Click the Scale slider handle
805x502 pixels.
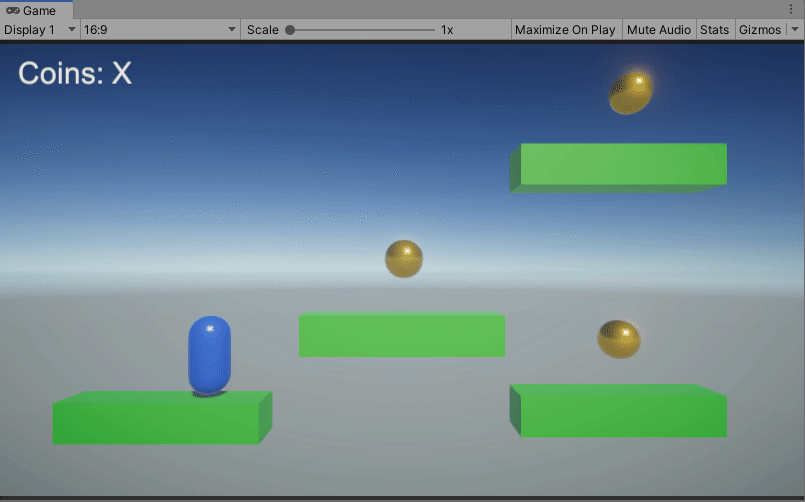click(x=290, y=30)
